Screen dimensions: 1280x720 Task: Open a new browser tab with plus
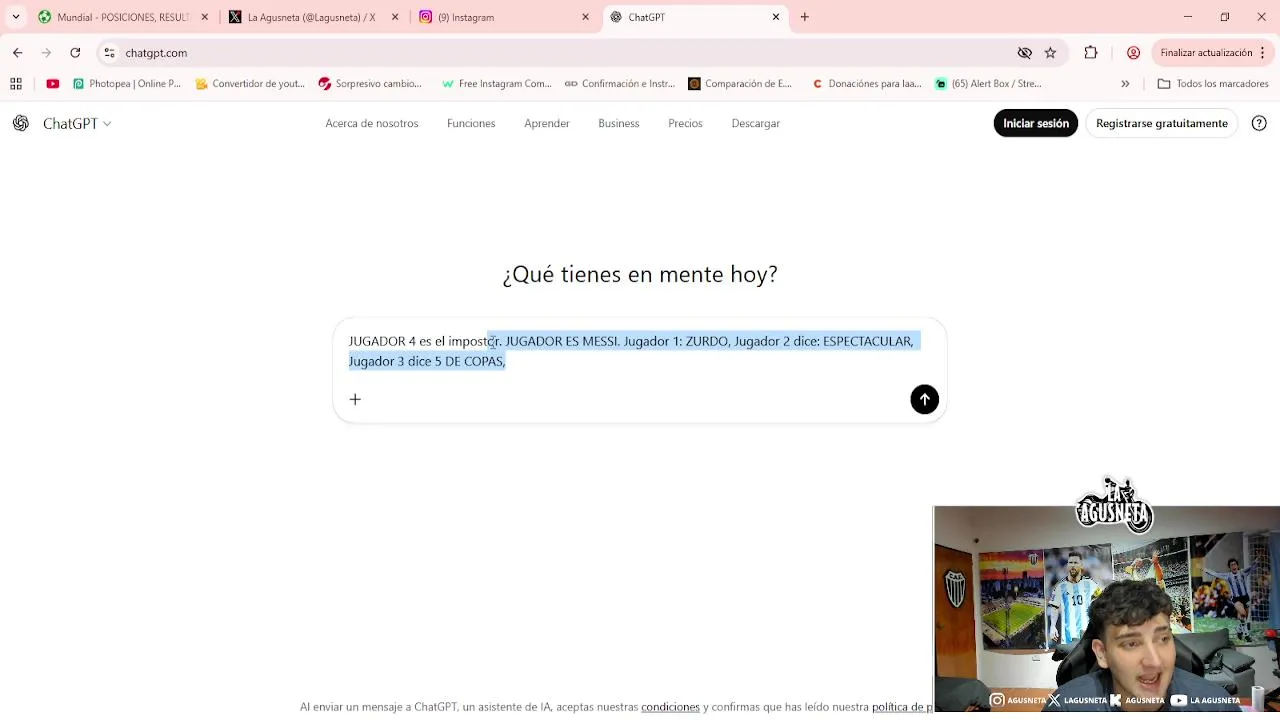[805, 17]
